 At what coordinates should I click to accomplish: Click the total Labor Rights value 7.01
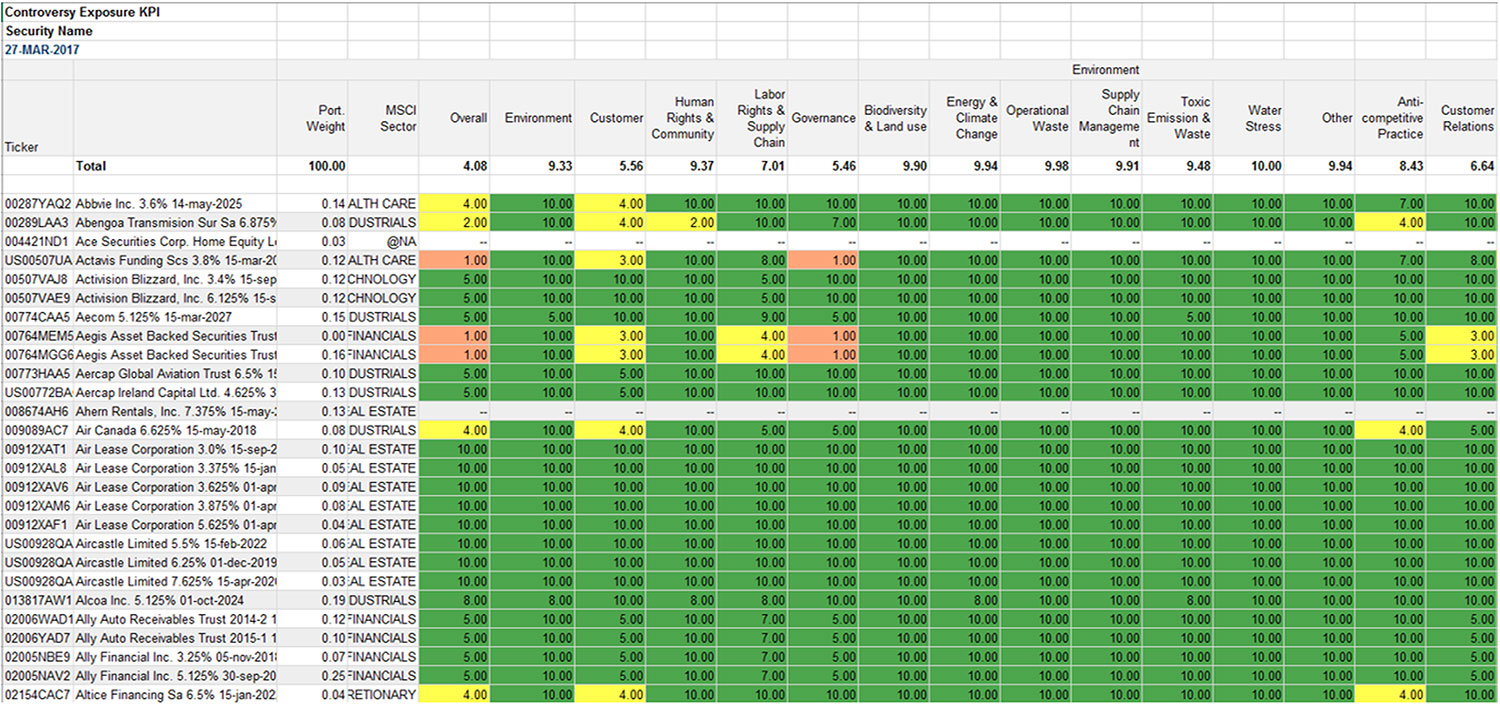click(772, 166)
